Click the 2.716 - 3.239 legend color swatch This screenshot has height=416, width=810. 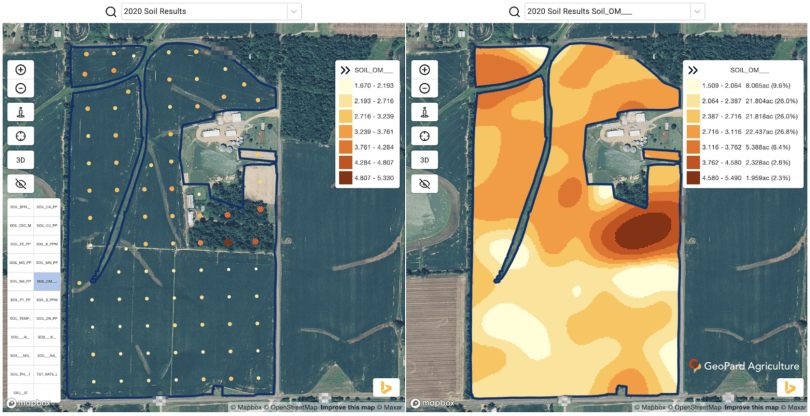pyautogui.click(x=346, y=117)
